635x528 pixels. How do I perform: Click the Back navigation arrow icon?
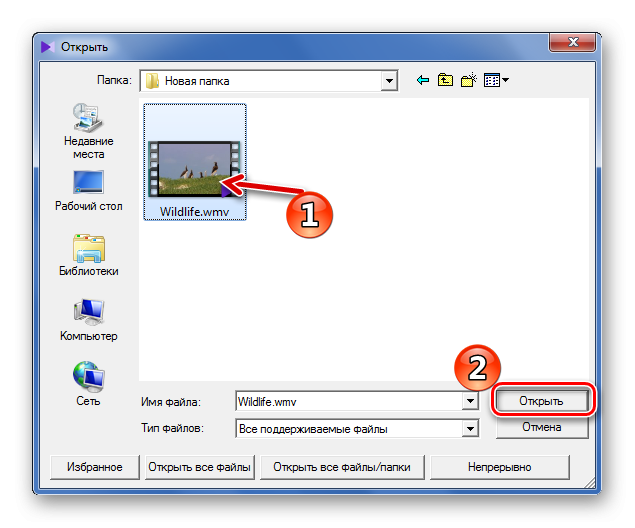(422, 80)
